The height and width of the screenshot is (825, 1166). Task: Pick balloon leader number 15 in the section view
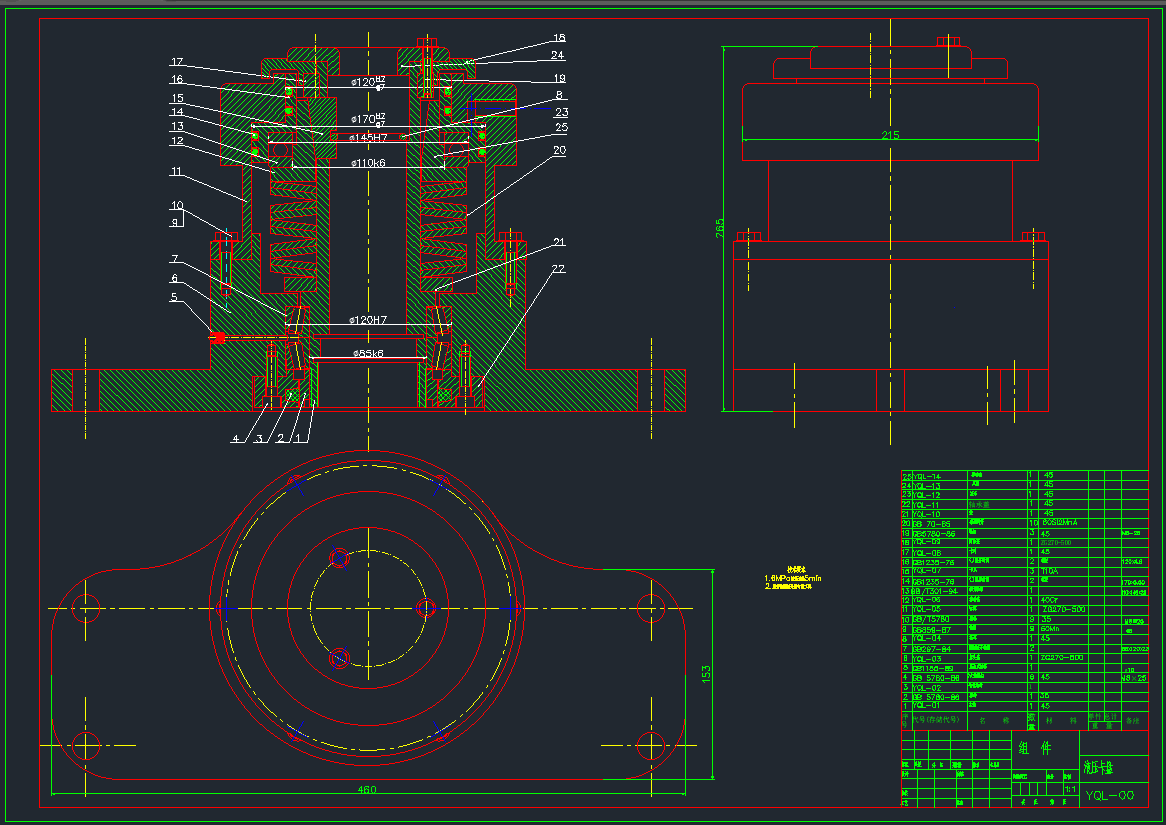(x=176, y=98)
